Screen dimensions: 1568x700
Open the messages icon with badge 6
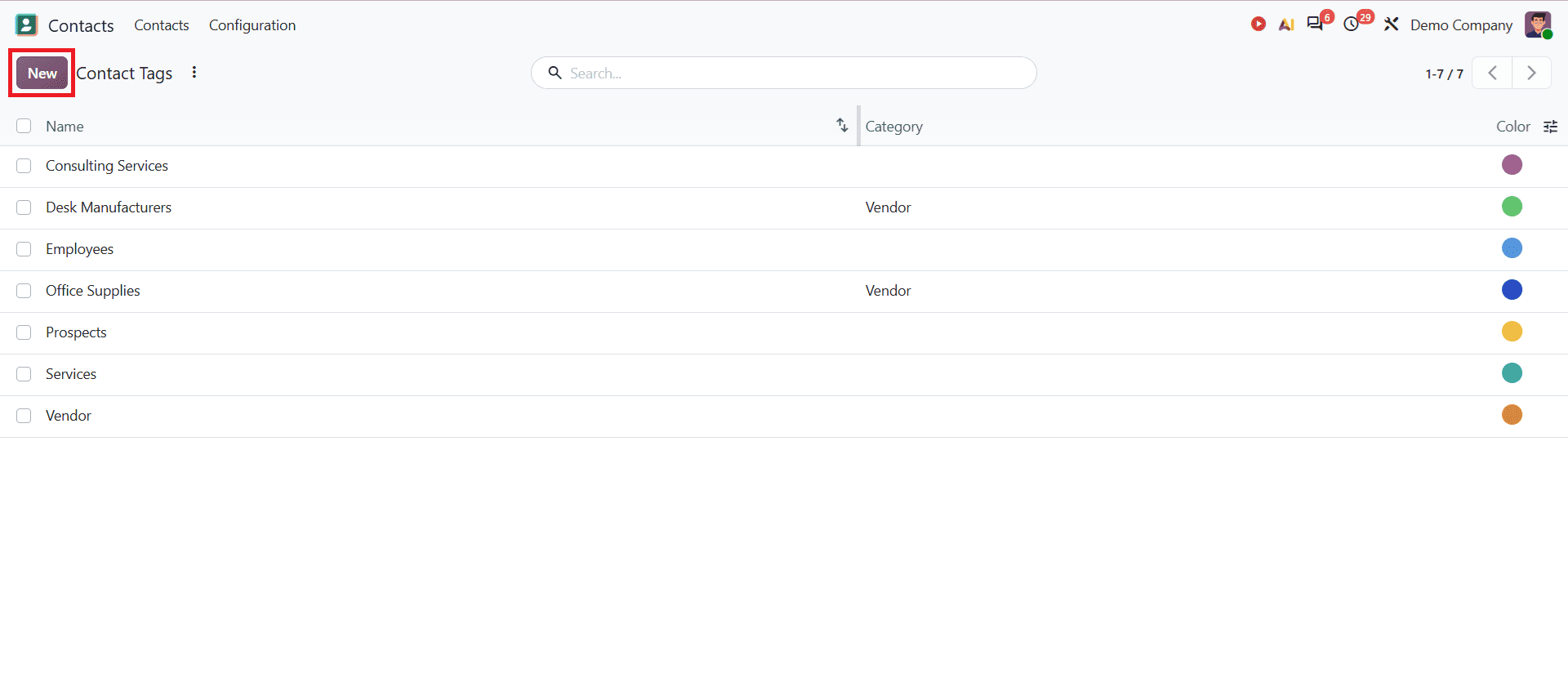pos(1315,24)
